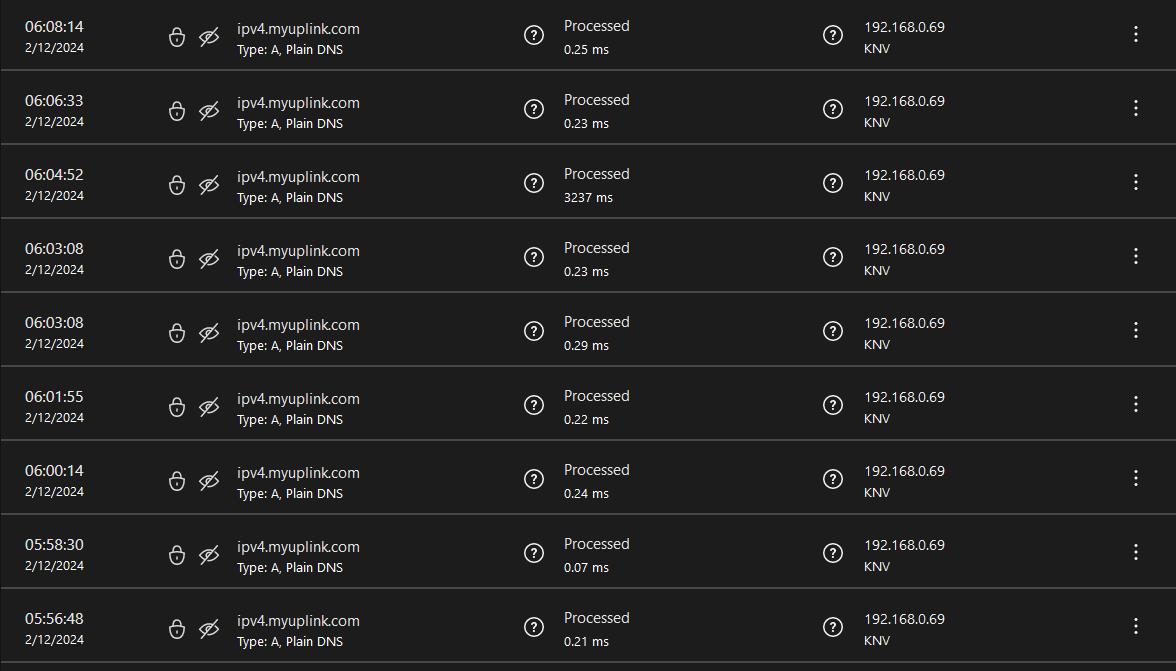The width and height of the screenshot is (1176, 671).
Task: Click the ipv4.myuplink.com domain at 06:06:33
Action: 298,103
